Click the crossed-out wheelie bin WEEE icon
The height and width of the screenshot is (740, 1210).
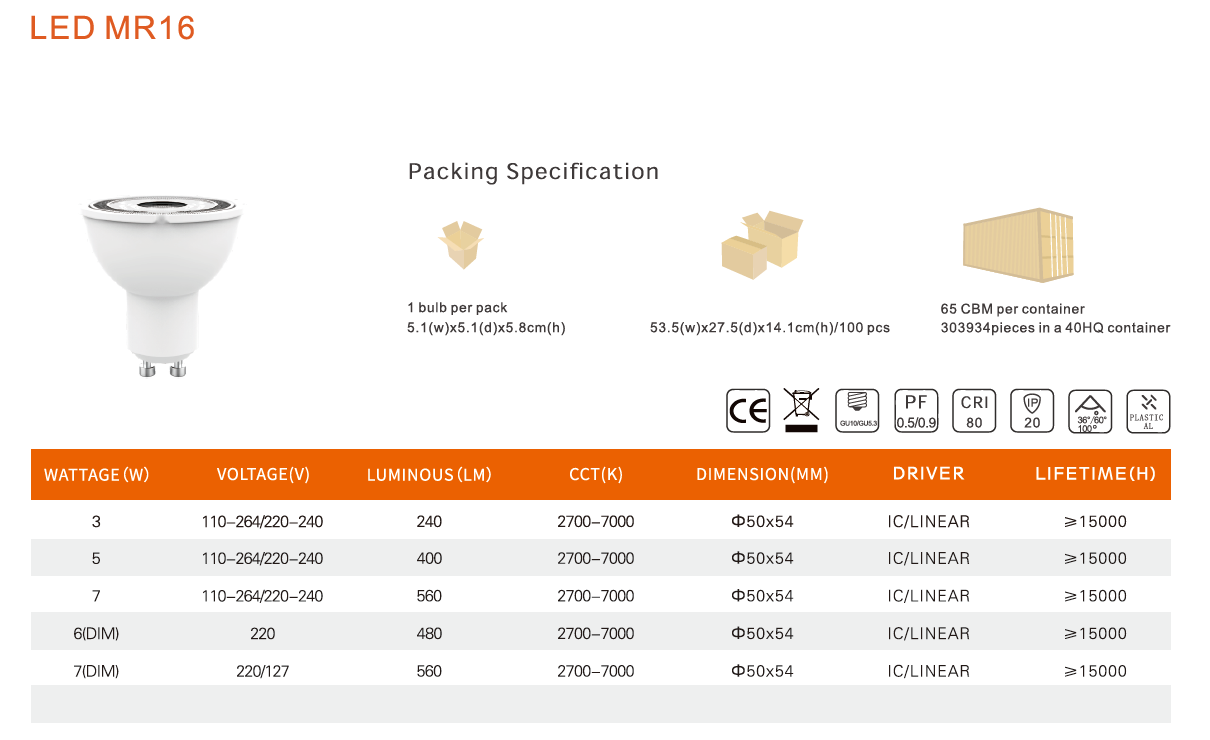click(x=801, y=410)
